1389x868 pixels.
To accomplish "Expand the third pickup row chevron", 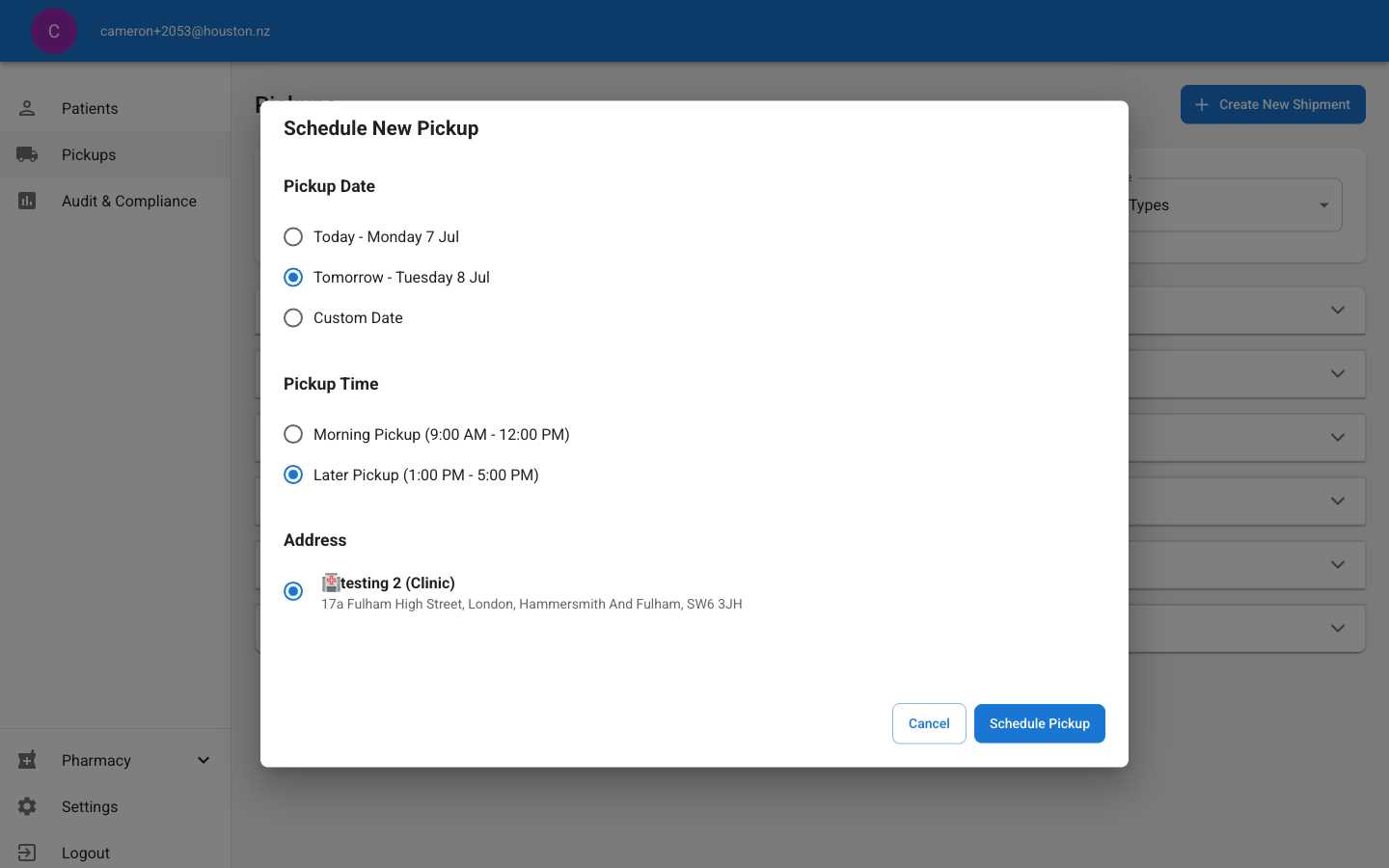I will point(1338,438).
